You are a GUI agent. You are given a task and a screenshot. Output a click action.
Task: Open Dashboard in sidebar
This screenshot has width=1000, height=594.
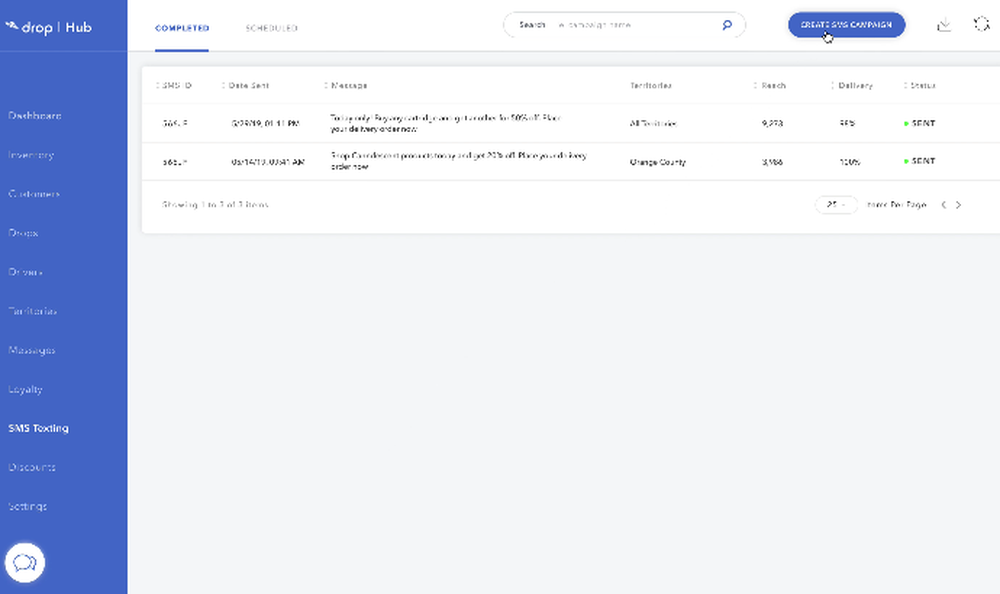(x=35, y=116)
